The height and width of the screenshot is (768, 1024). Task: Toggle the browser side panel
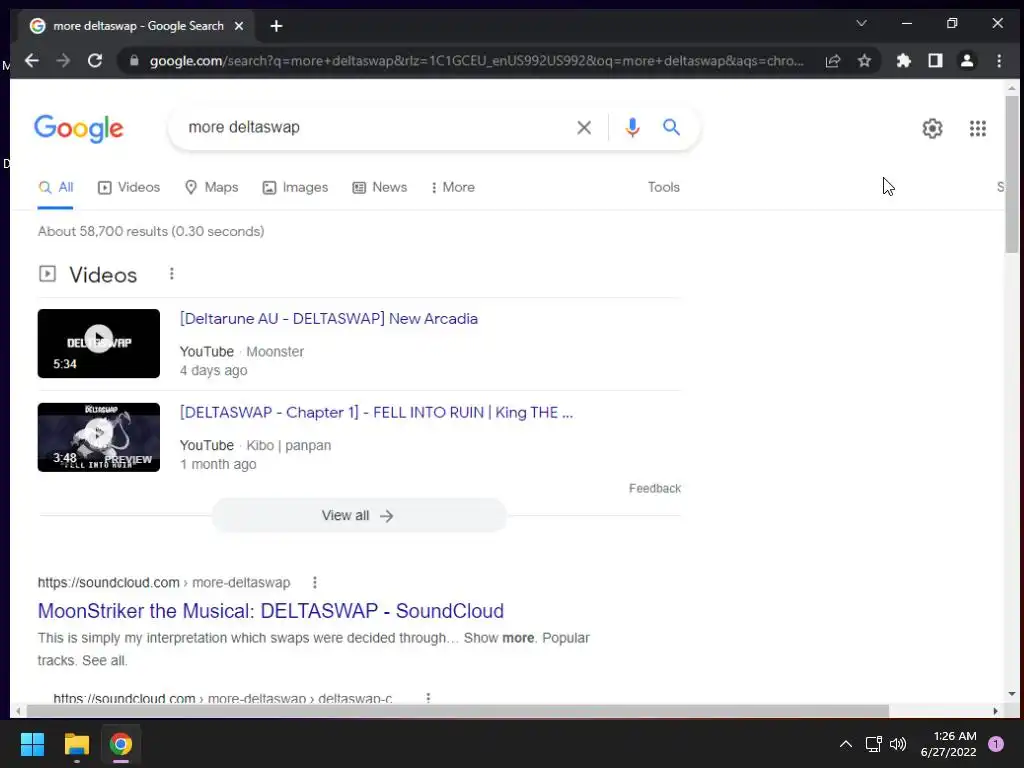(935, 61)
